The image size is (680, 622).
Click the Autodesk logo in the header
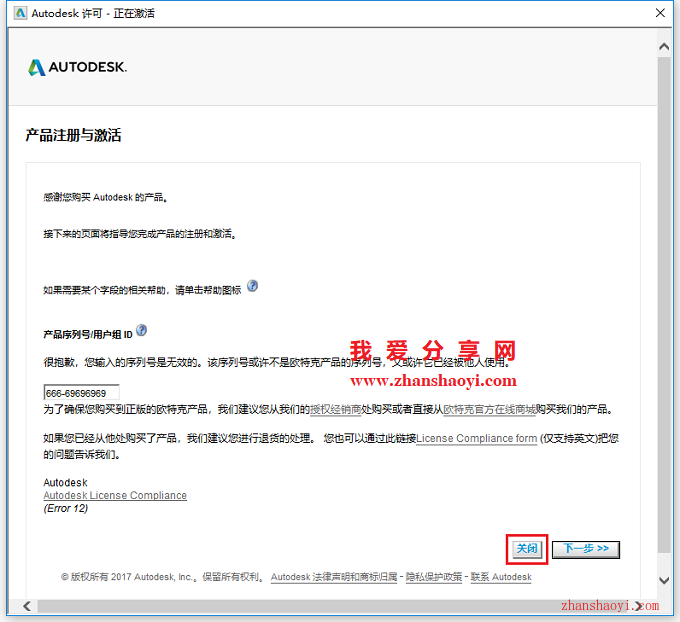tap(78, 67)
